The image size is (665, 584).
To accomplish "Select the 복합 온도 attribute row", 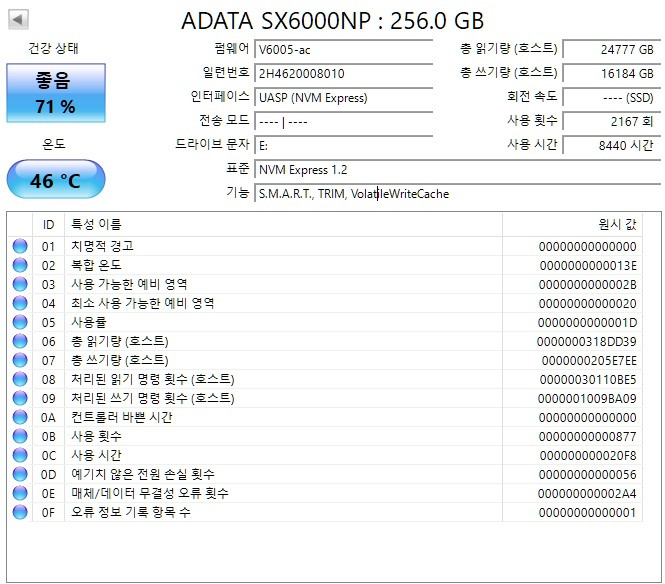I will tap(325, 265).
